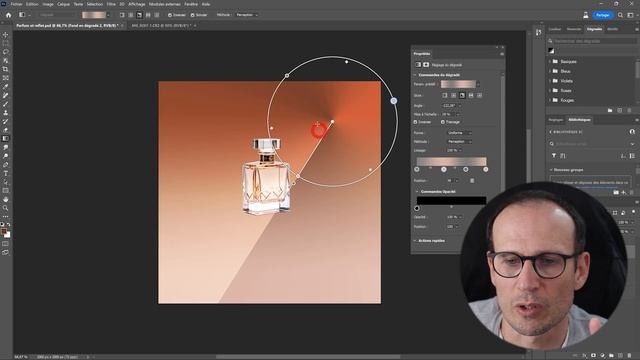Toggle Simuler checkbox in options bar
This screenshot has height=360, width=640.
coord(192,15)
